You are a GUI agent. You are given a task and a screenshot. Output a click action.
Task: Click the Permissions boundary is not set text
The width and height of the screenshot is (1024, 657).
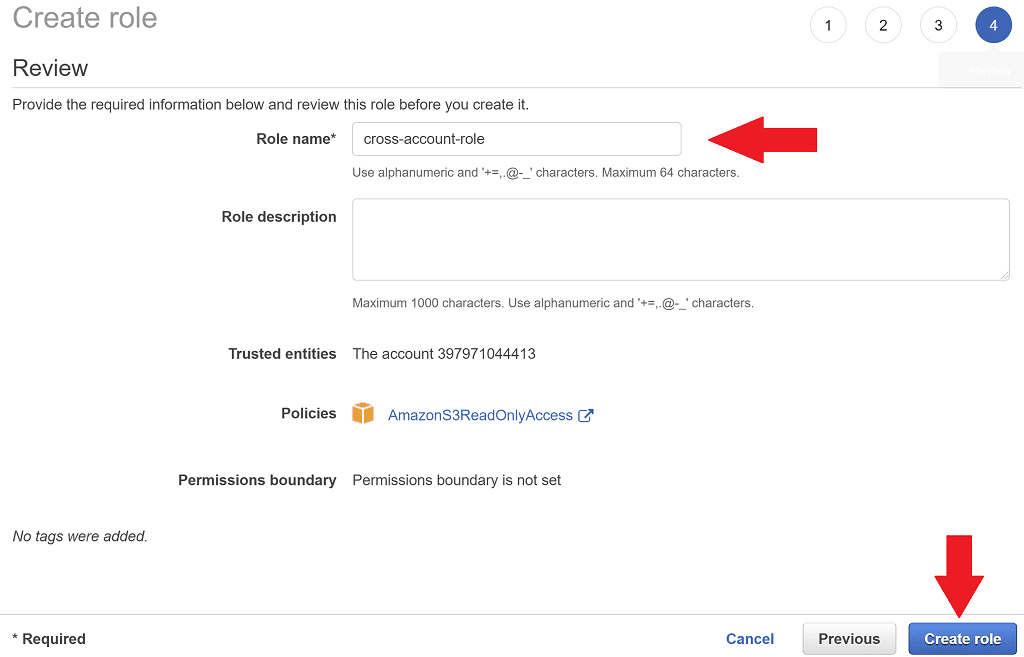(456, 480)
